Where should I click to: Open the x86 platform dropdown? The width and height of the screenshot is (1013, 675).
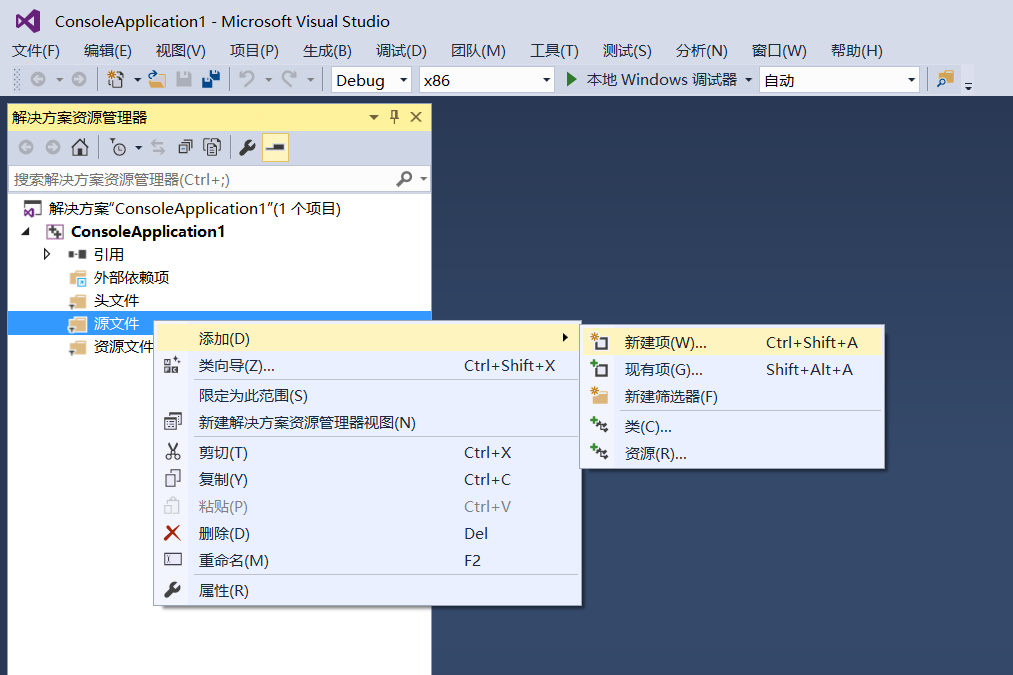485,79
